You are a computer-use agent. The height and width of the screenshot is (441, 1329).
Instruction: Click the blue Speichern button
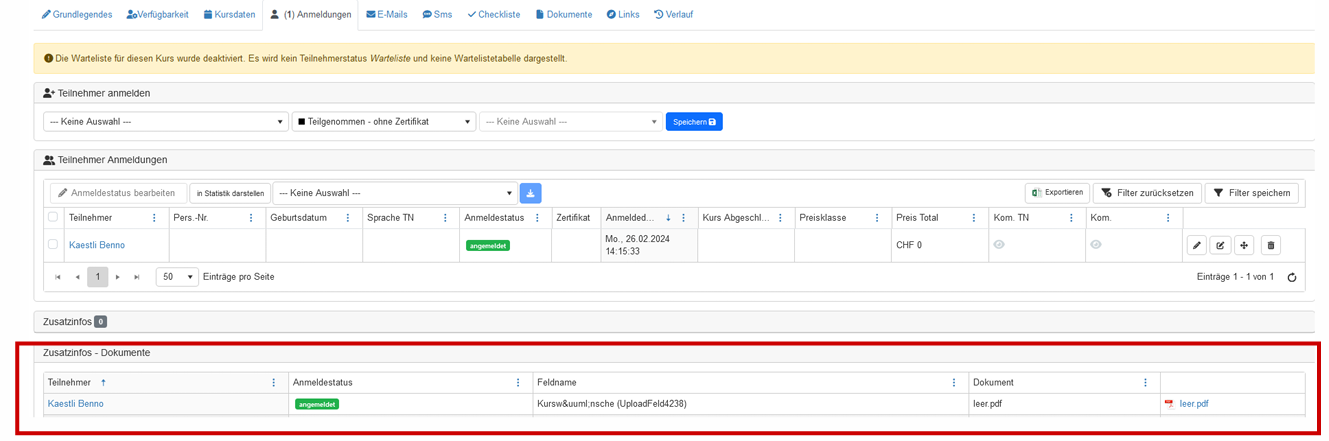694,122
